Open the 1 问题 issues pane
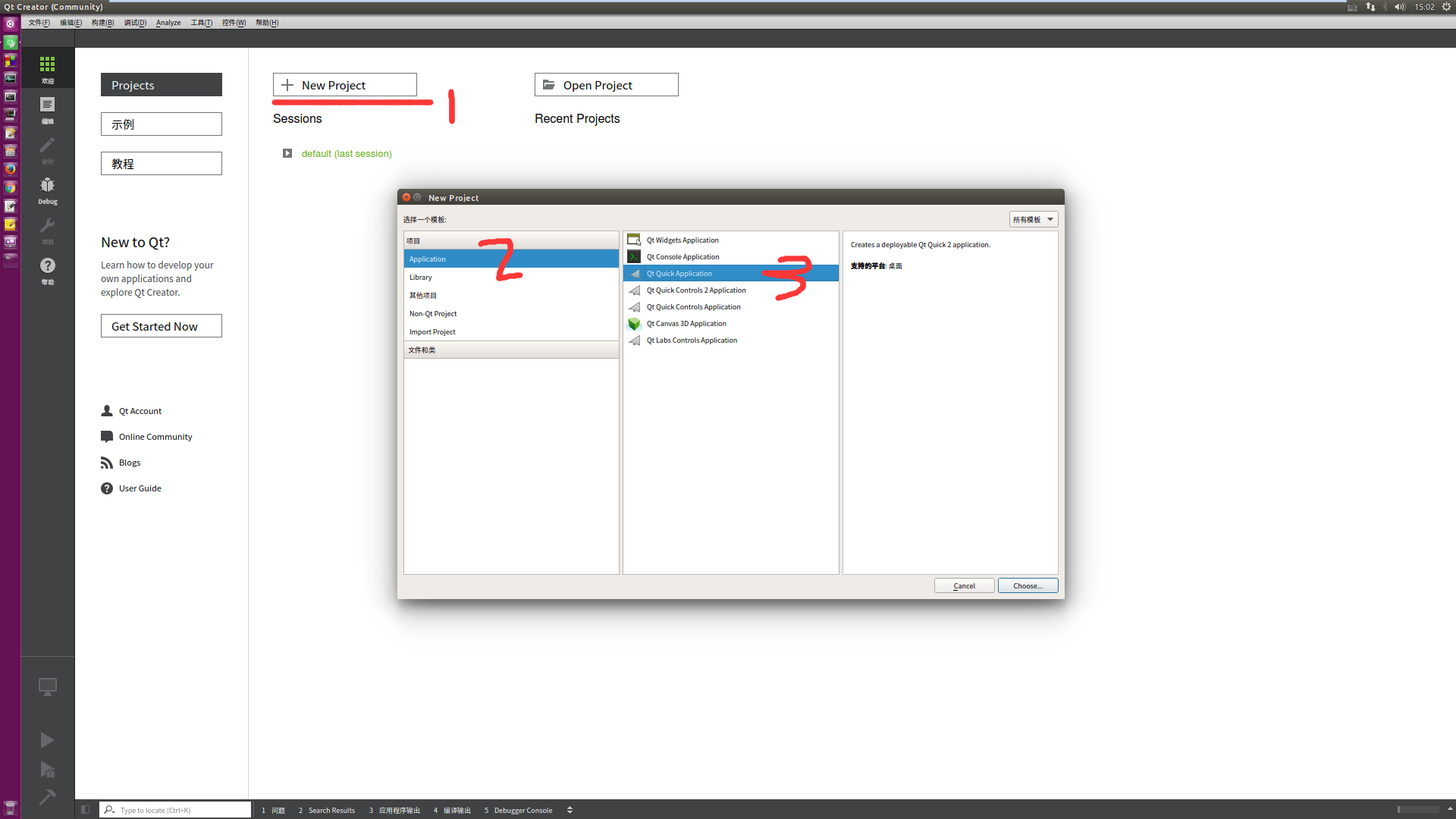The width and height of the screenshot is (1456, 819). [274, 810]
